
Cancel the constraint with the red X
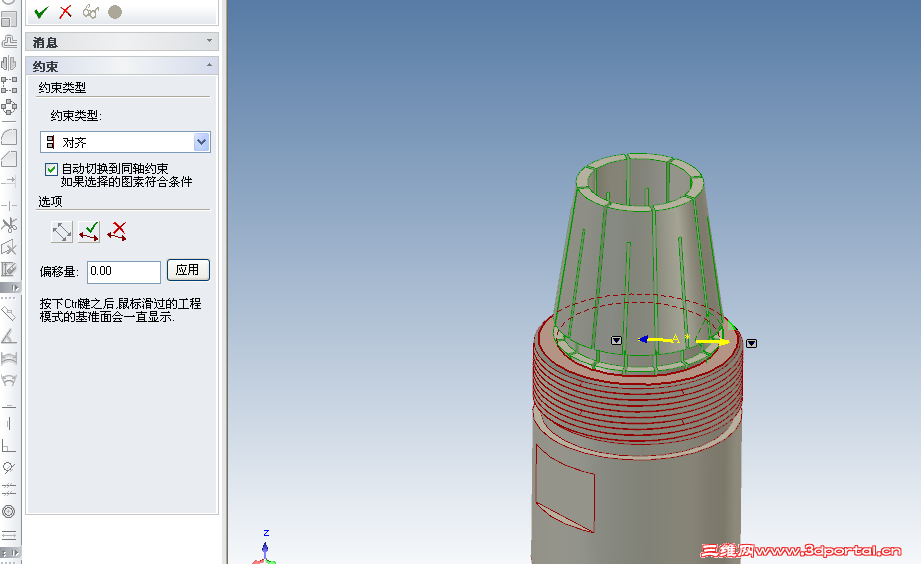coord(66,12)
